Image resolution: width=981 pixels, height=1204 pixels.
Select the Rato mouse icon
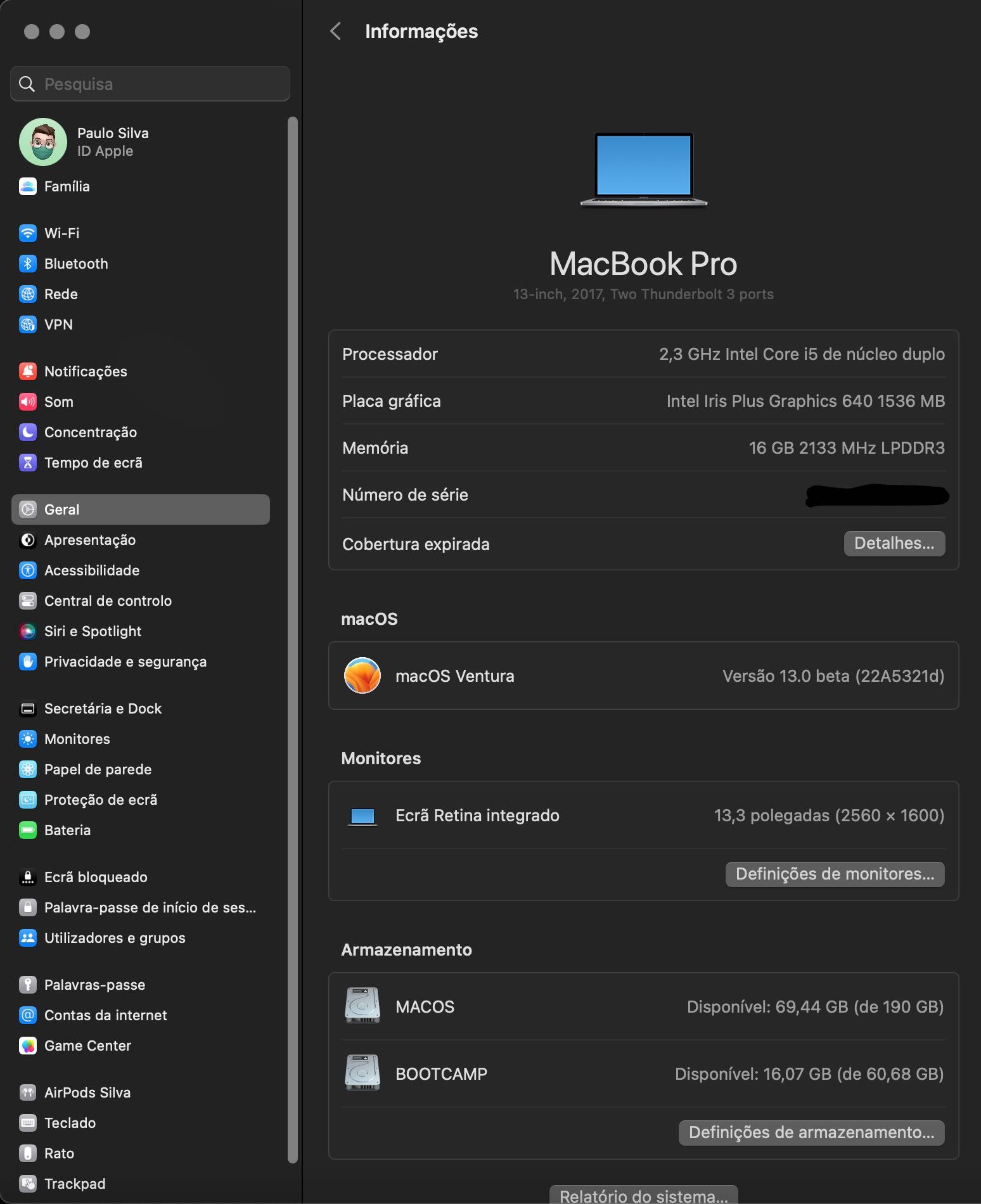[28, 1153]
